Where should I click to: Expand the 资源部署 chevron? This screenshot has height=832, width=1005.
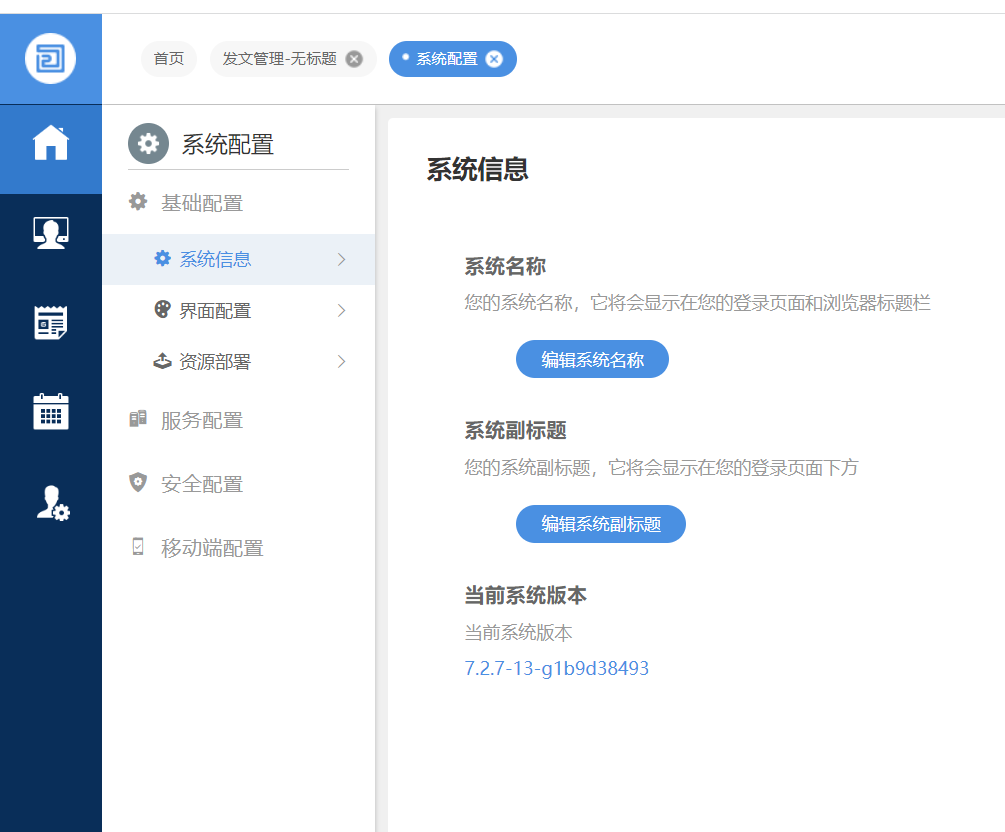(342, 362)
